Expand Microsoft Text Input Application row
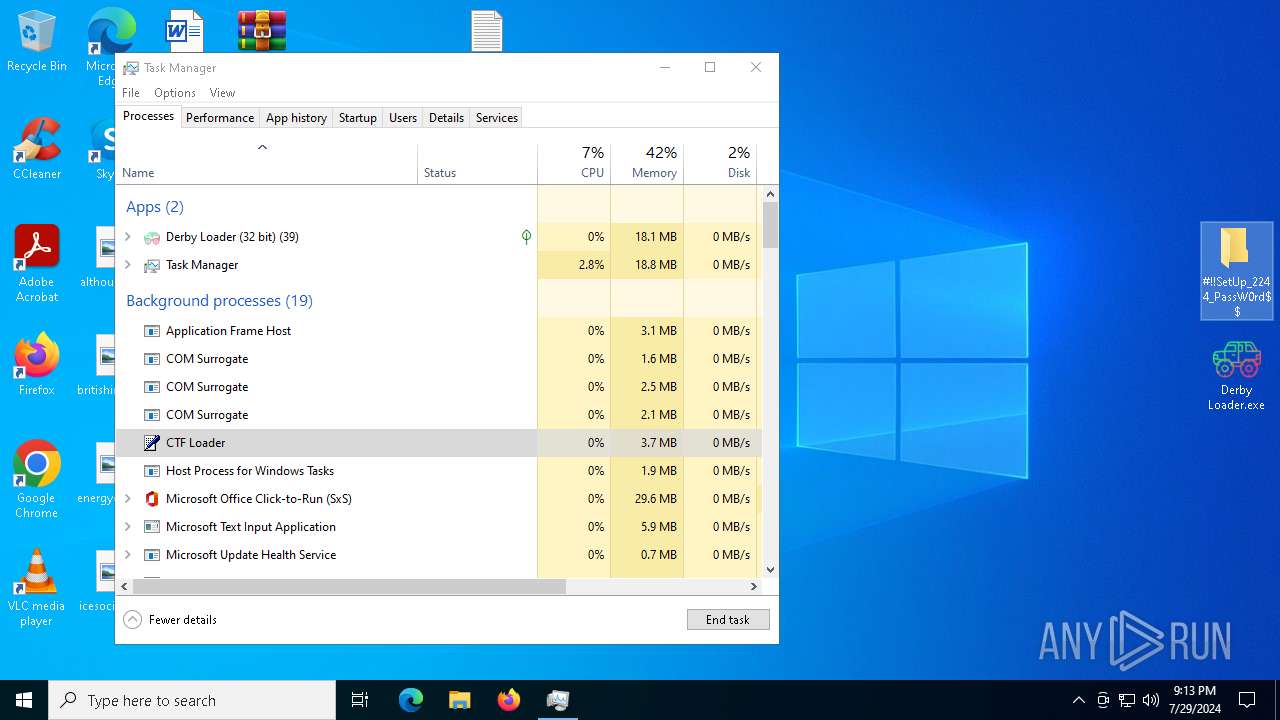Image resolution: width=1280 pixels, height=720 pixels. pyautogui.click(x=128, y=527)
